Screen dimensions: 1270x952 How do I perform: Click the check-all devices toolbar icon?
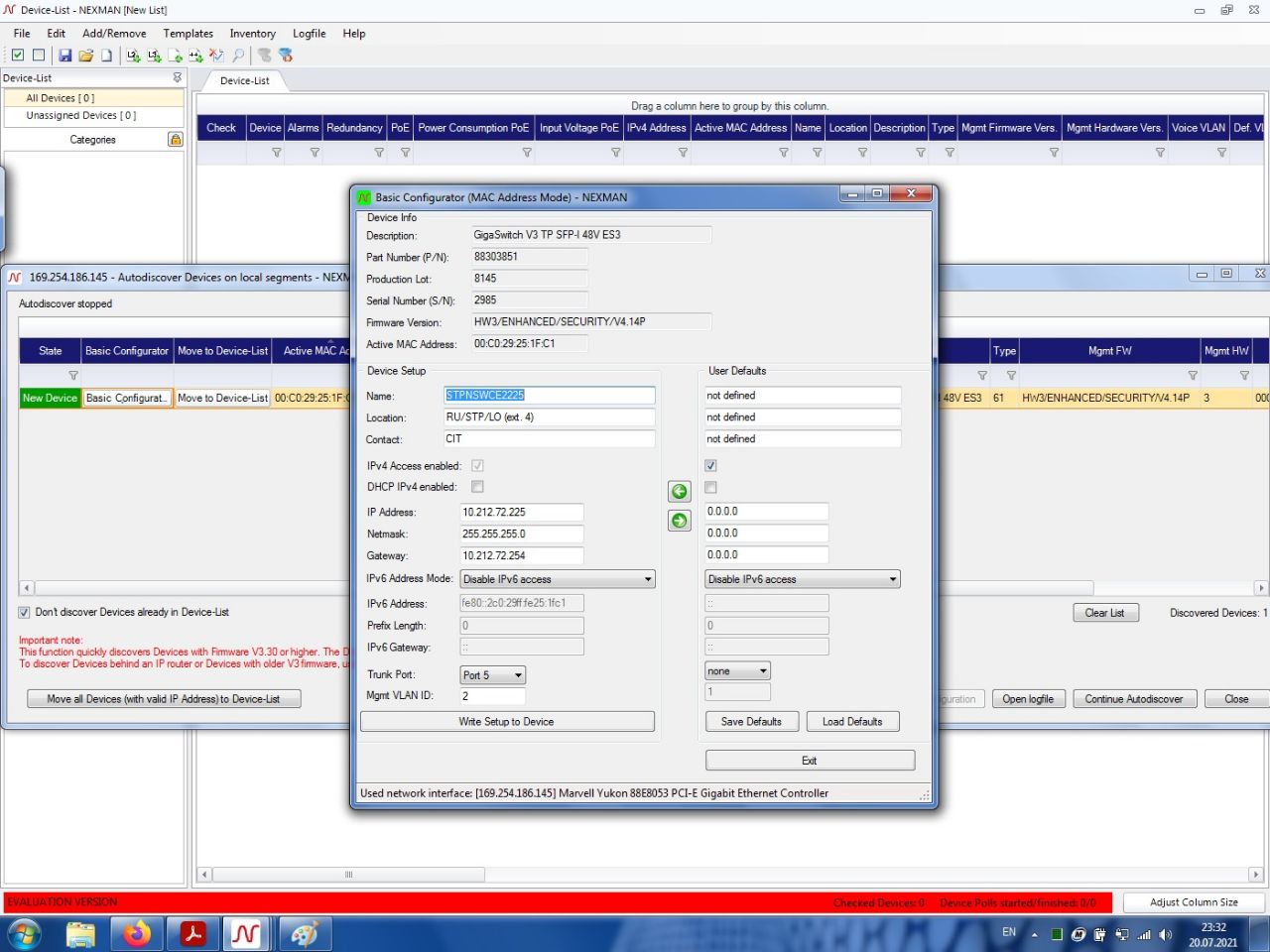[18, 56]
